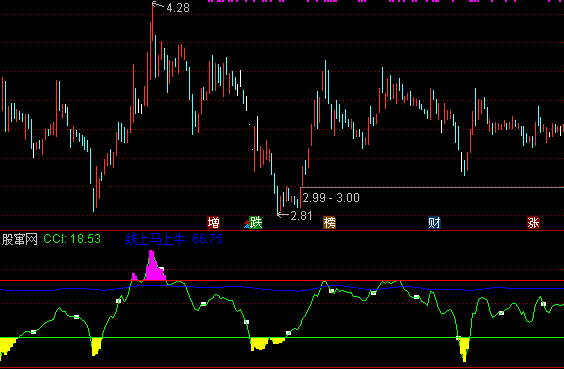
Task: Click the orange 榜 event marker
Action: pos(329,223)
